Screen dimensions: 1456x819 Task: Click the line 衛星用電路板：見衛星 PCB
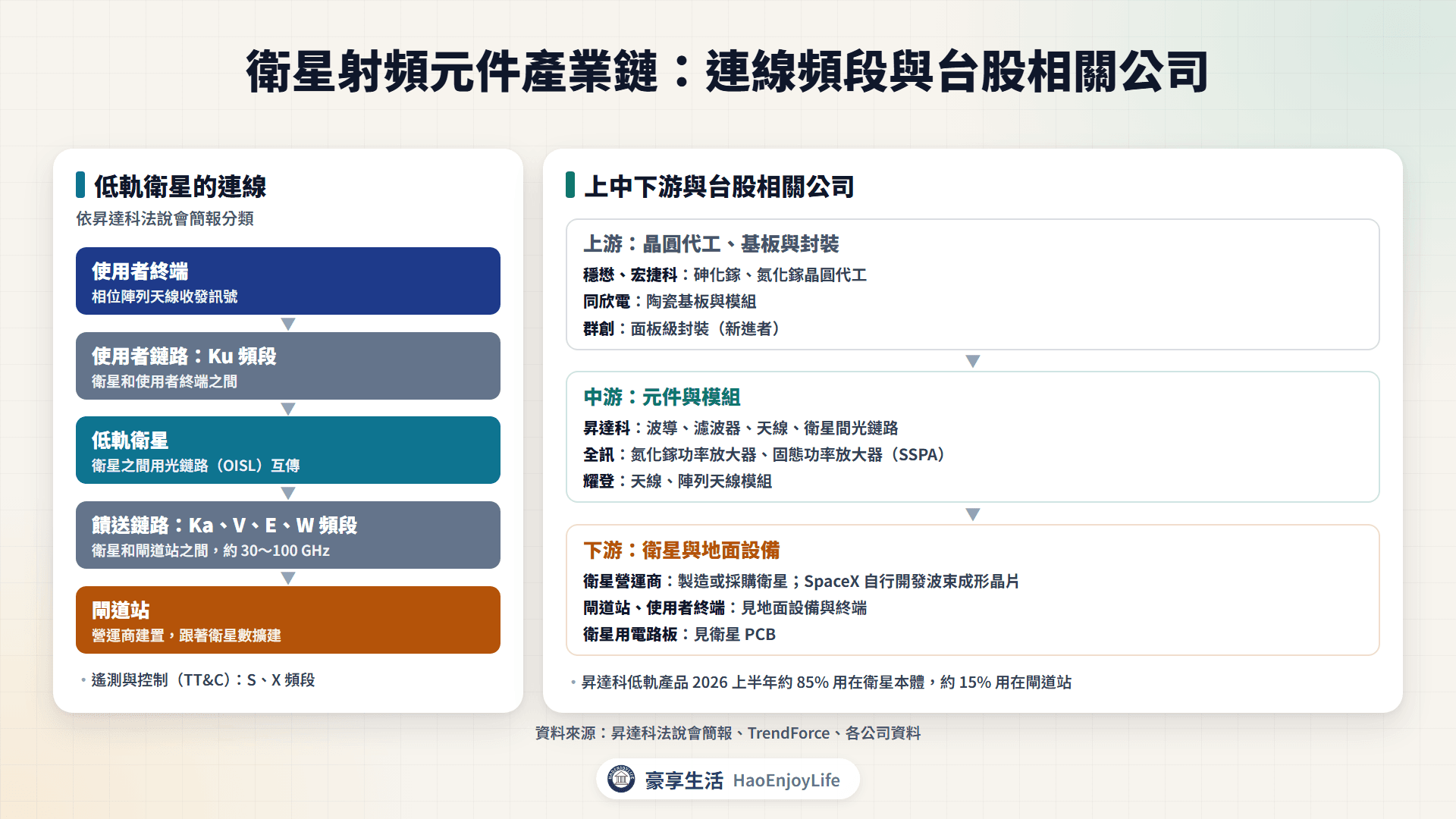679,634
